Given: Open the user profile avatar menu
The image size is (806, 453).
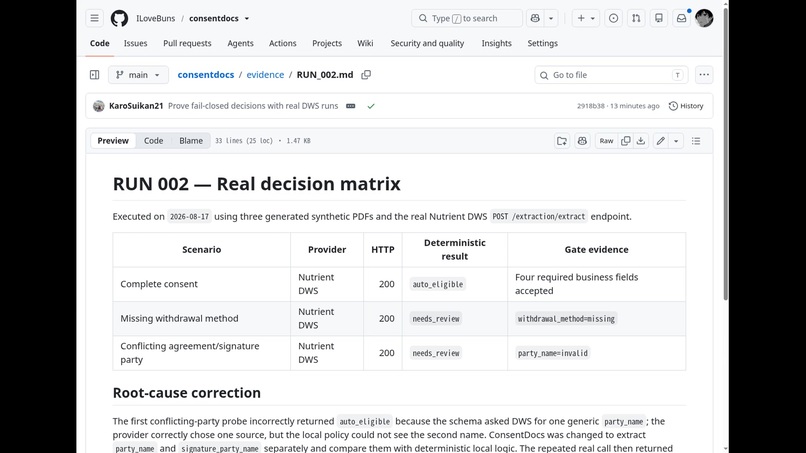Looking at the screenshot, I should point(704,19).
